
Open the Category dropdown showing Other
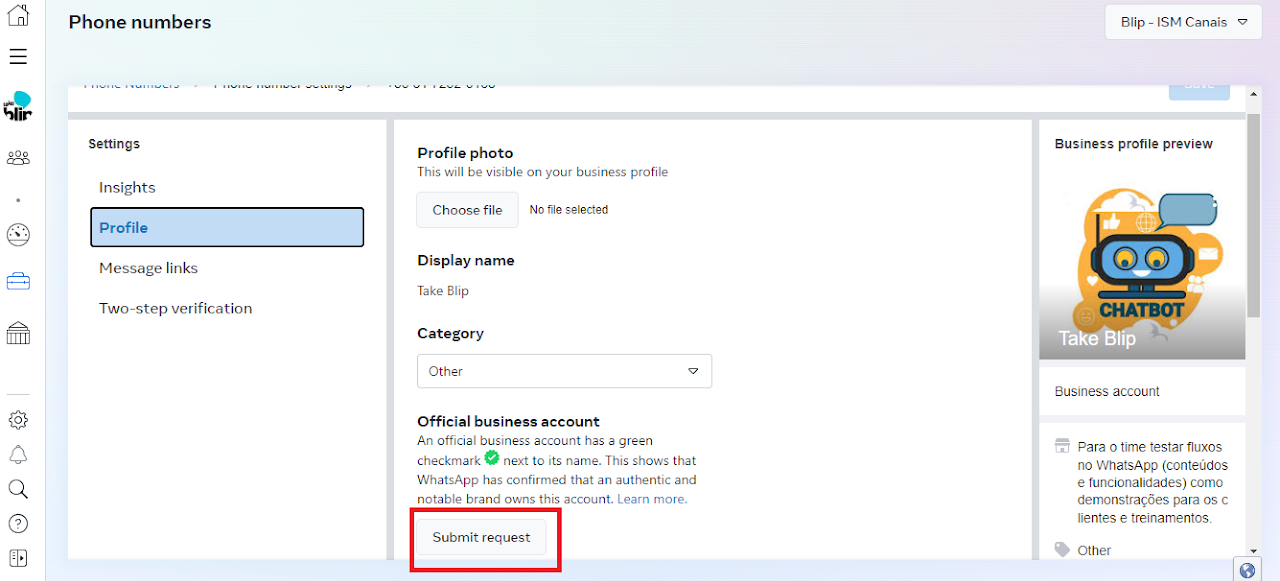click(x=564, y=371)
